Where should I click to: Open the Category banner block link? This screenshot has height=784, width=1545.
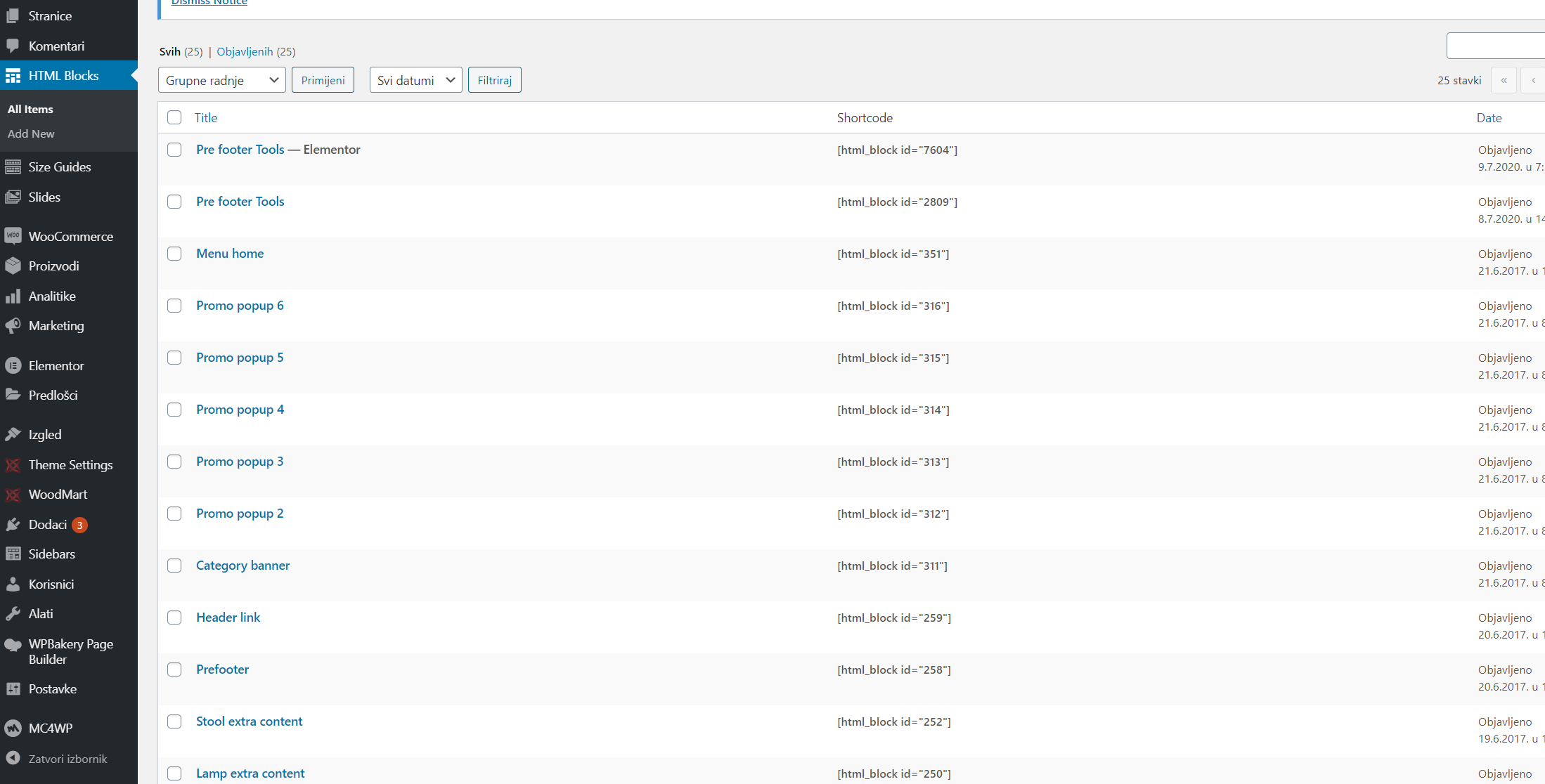point(243,566)
